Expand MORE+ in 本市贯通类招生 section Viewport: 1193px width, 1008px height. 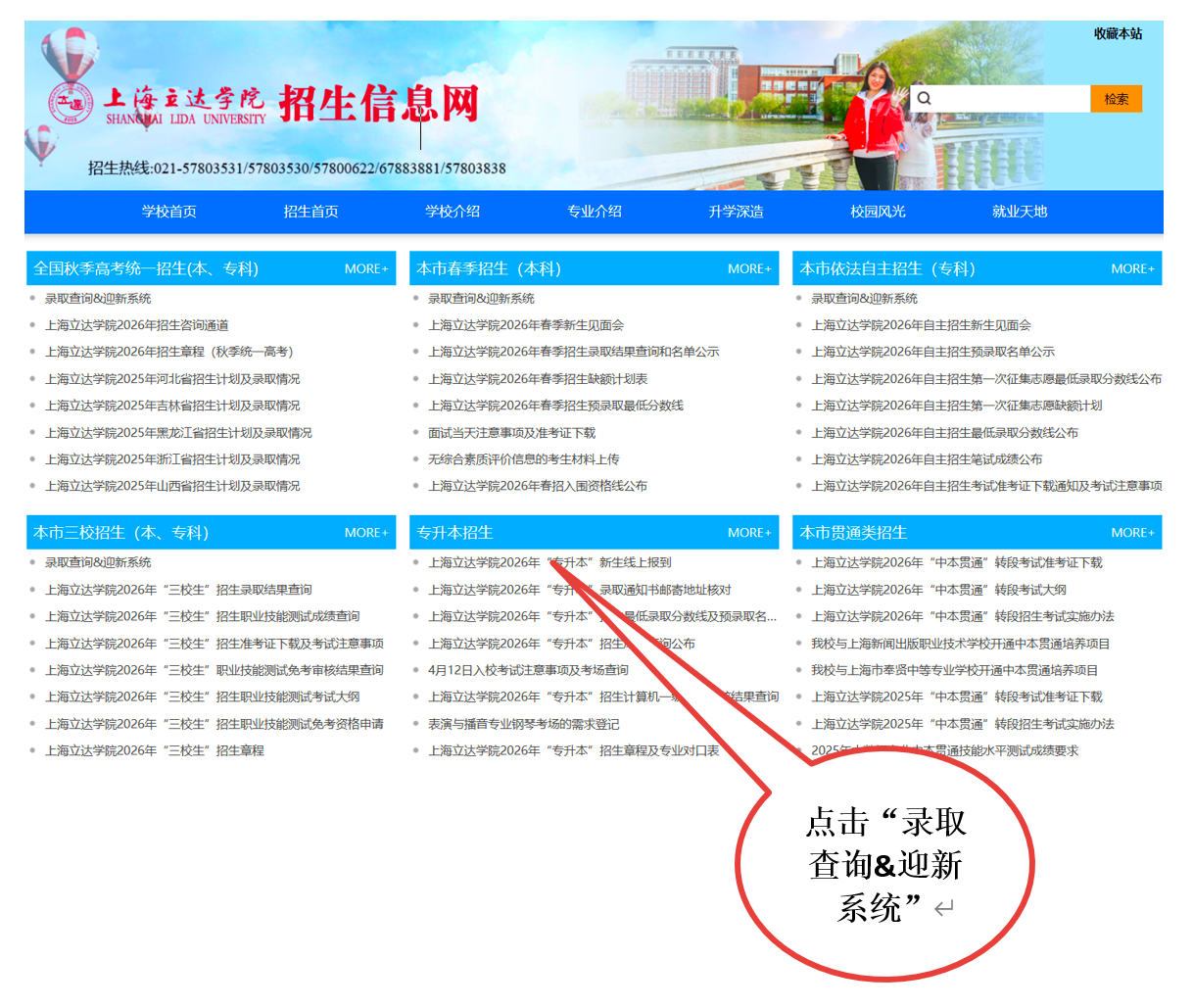[x=1132, y=533]
